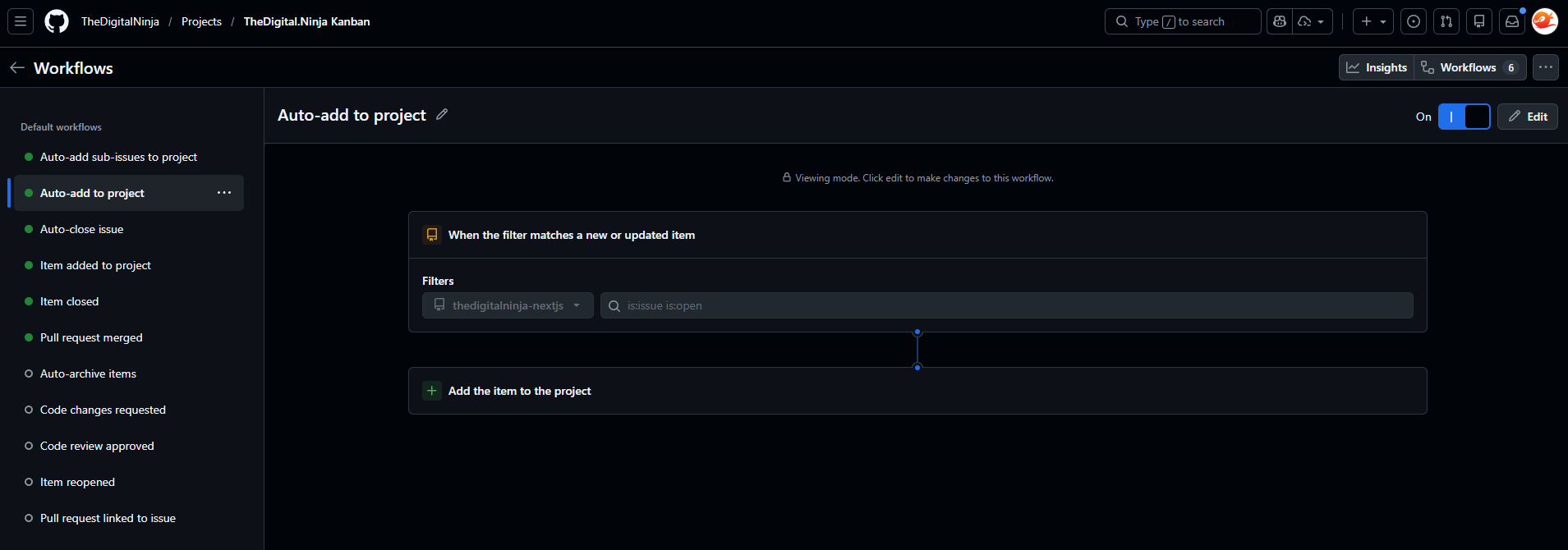The image size is (1568, 550).
Task: Open the pull requests icon in header
Action: (1446, 21)
